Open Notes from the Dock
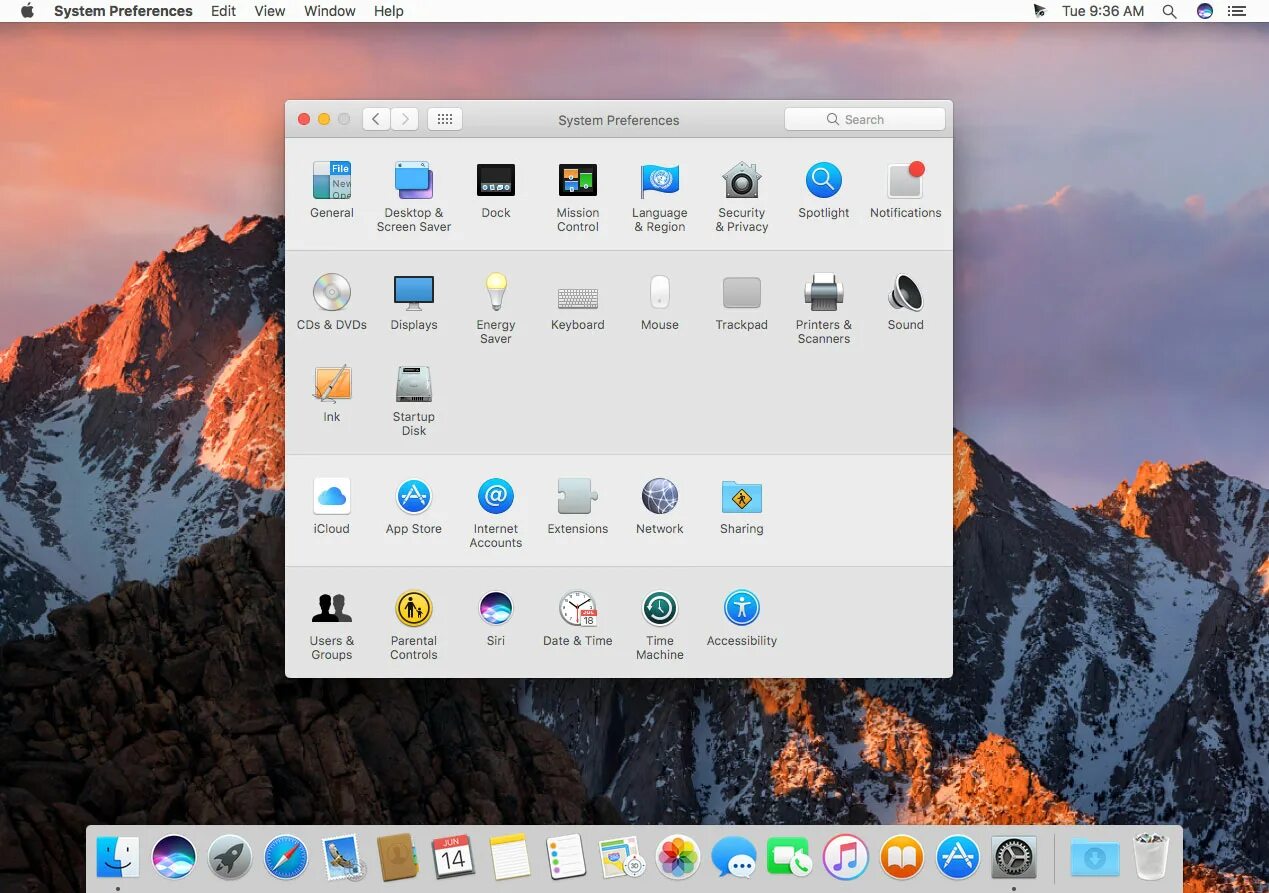This screenshot has height=893, width=1269. click(x=510, y=857)
